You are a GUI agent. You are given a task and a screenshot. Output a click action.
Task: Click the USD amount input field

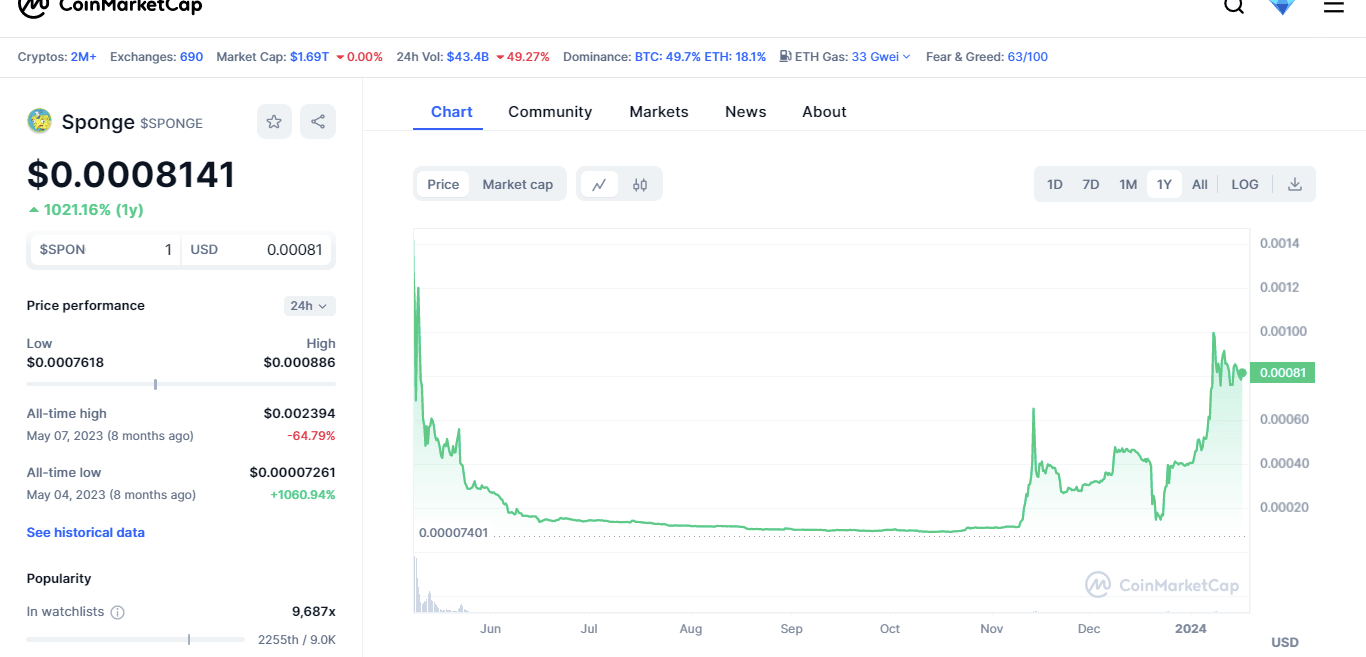point(257,250)
